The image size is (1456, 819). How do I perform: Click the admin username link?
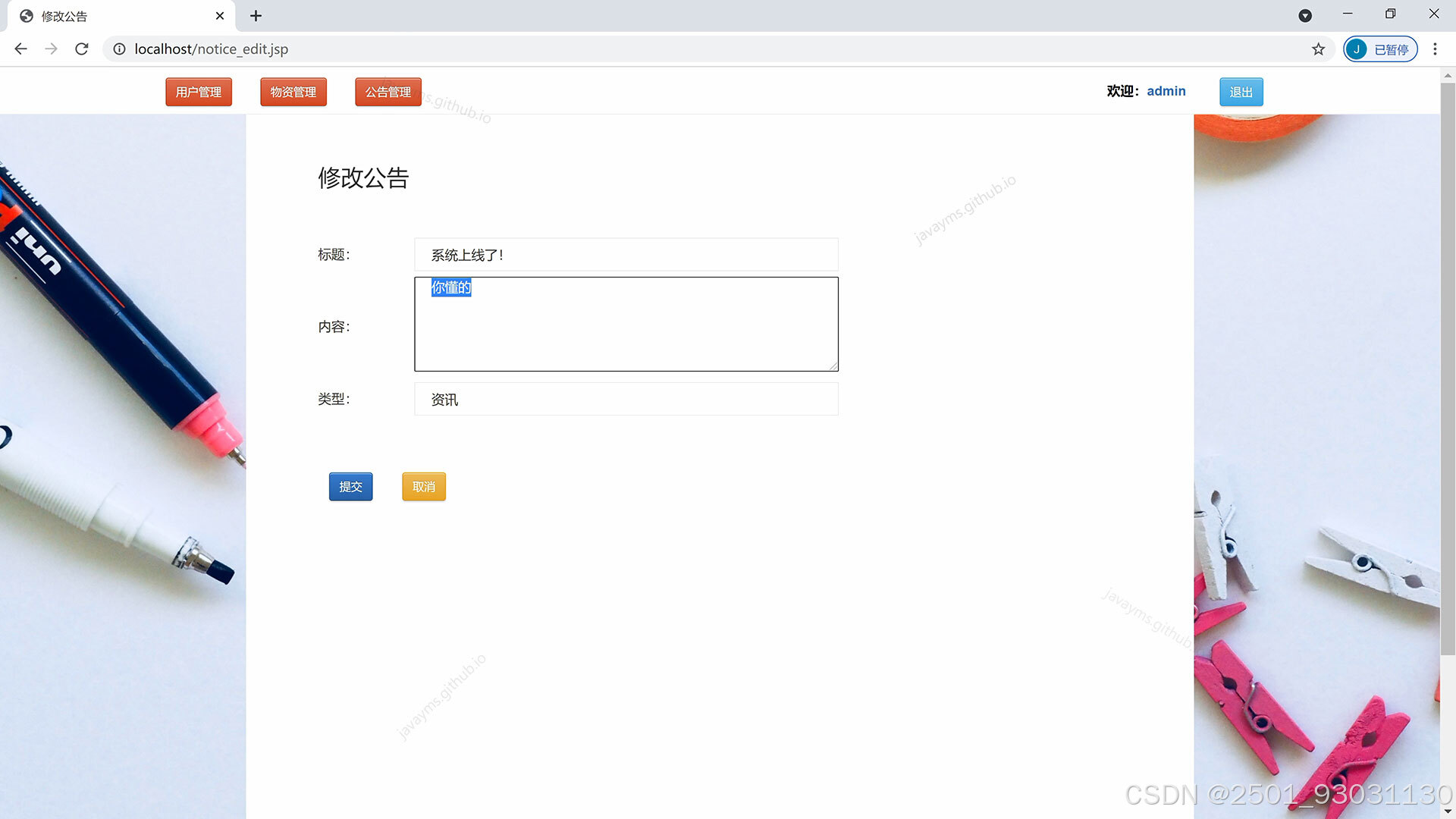click(x=1166, y=91)
